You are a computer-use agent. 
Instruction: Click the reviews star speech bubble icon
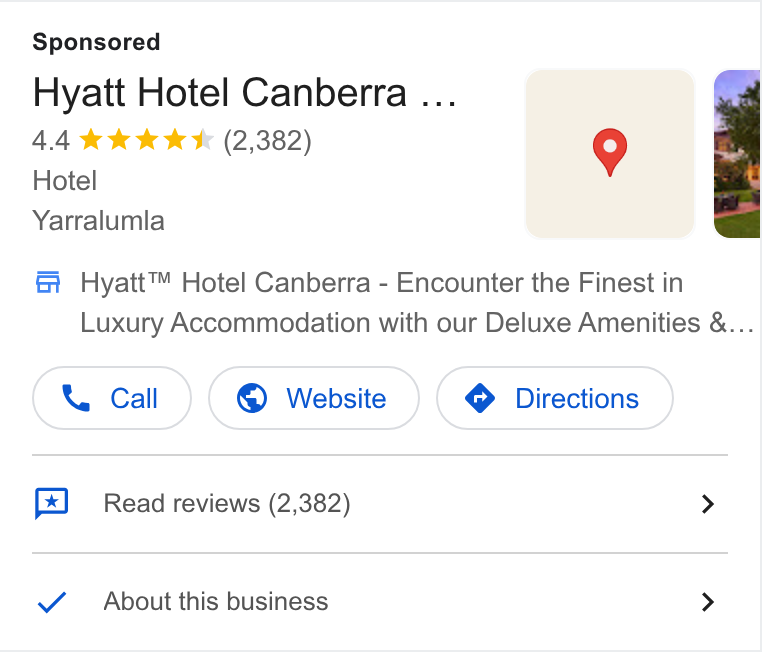coord(52,503)
